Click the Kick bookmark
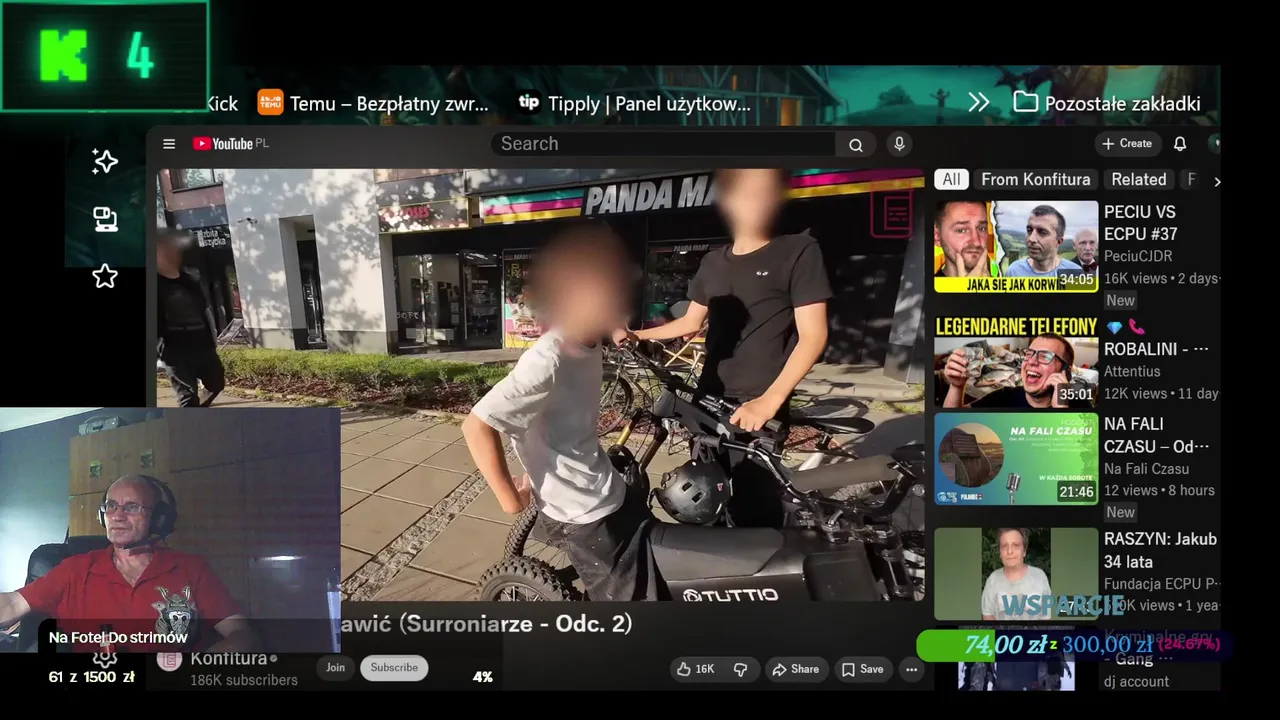The width and height of the screenshot is (1280, 720). pos(222,103)
